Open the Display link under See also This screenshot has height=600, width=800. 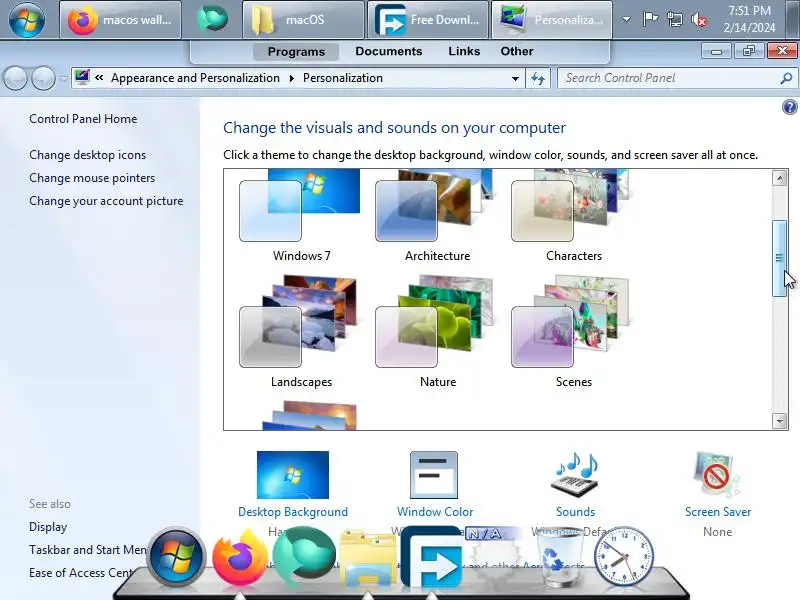tap(48, 527)
